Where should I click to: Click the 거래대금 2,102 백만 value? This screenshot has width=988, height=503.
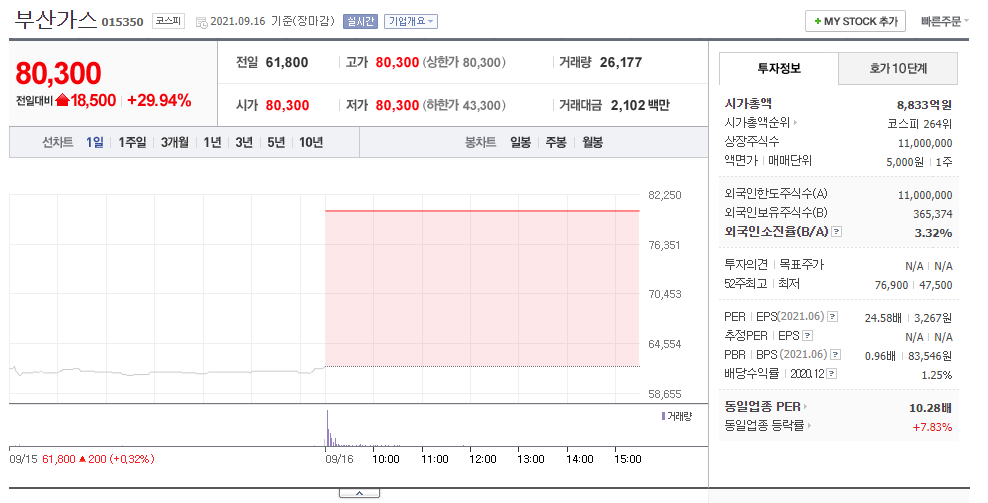pyautogui.click(x=640, y=105)
